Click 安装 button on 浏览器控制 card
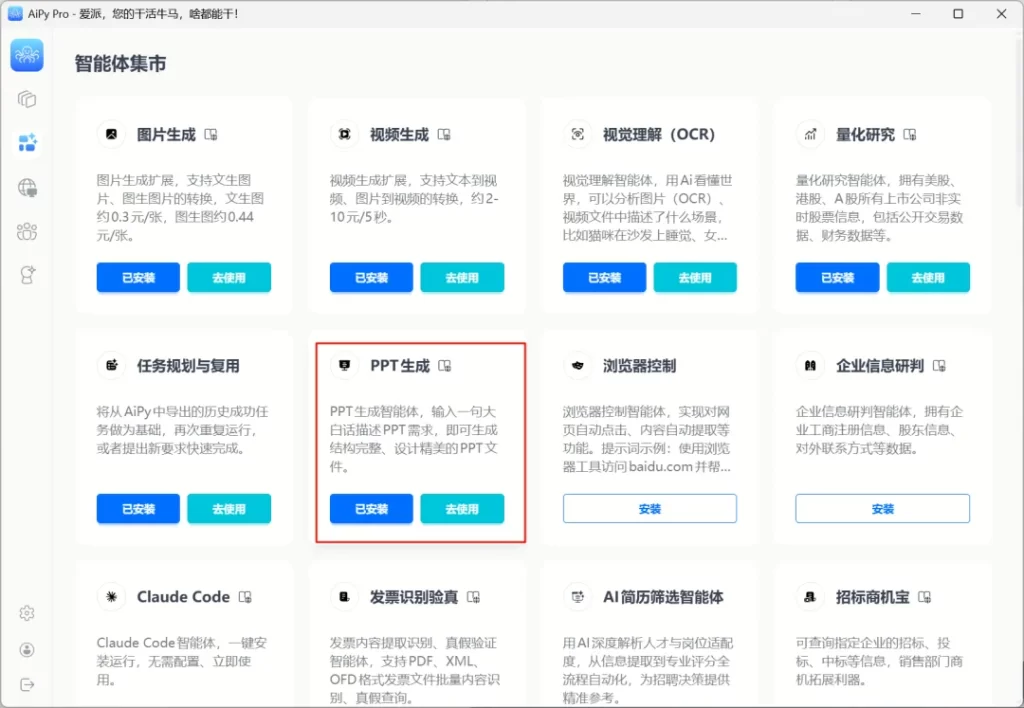This screenshot has width=1024, height=708. point(649,509)
